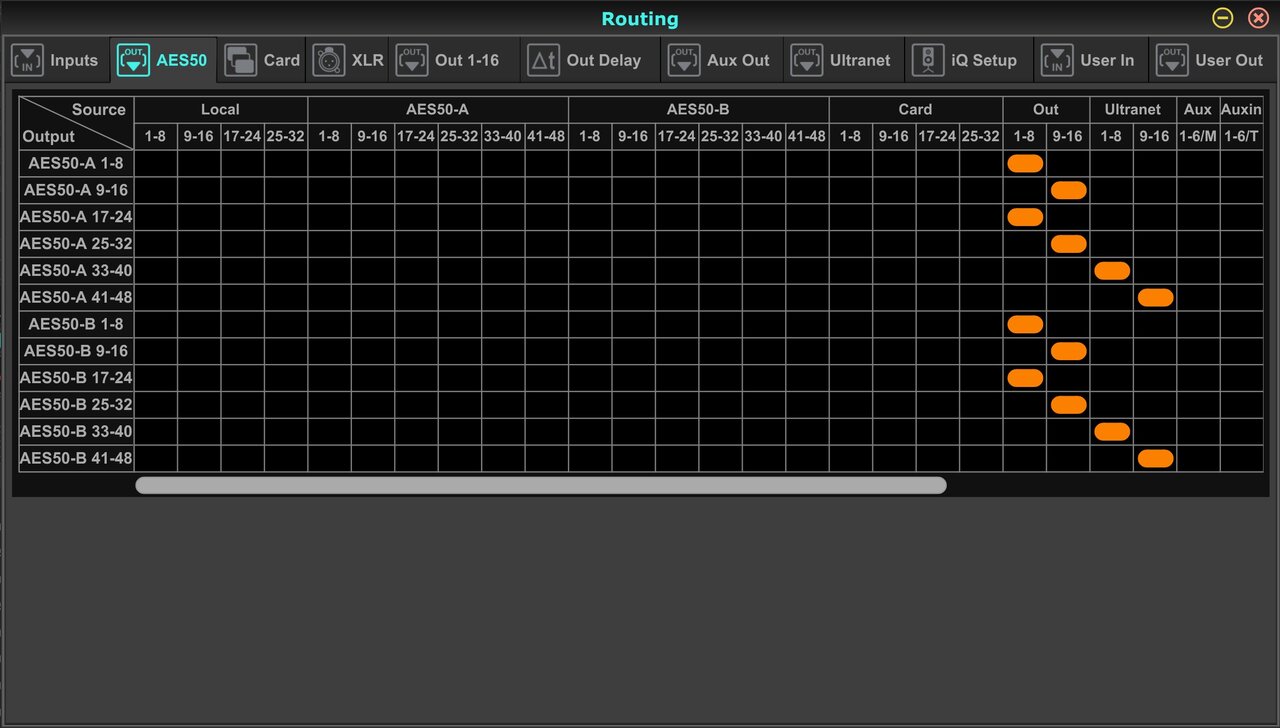
Task: Click the Out Delay delta-t icon
Action: coord(544,60)
